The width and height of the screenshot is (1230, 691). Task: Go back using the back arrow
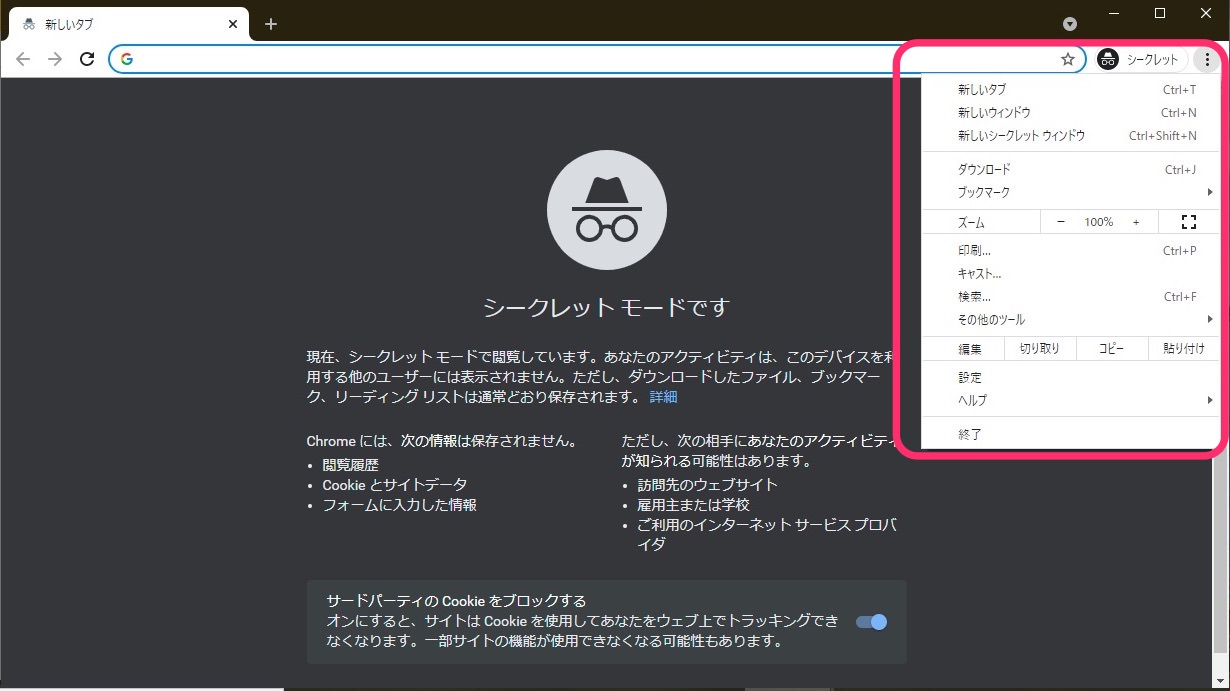click(x=23, y=59)
